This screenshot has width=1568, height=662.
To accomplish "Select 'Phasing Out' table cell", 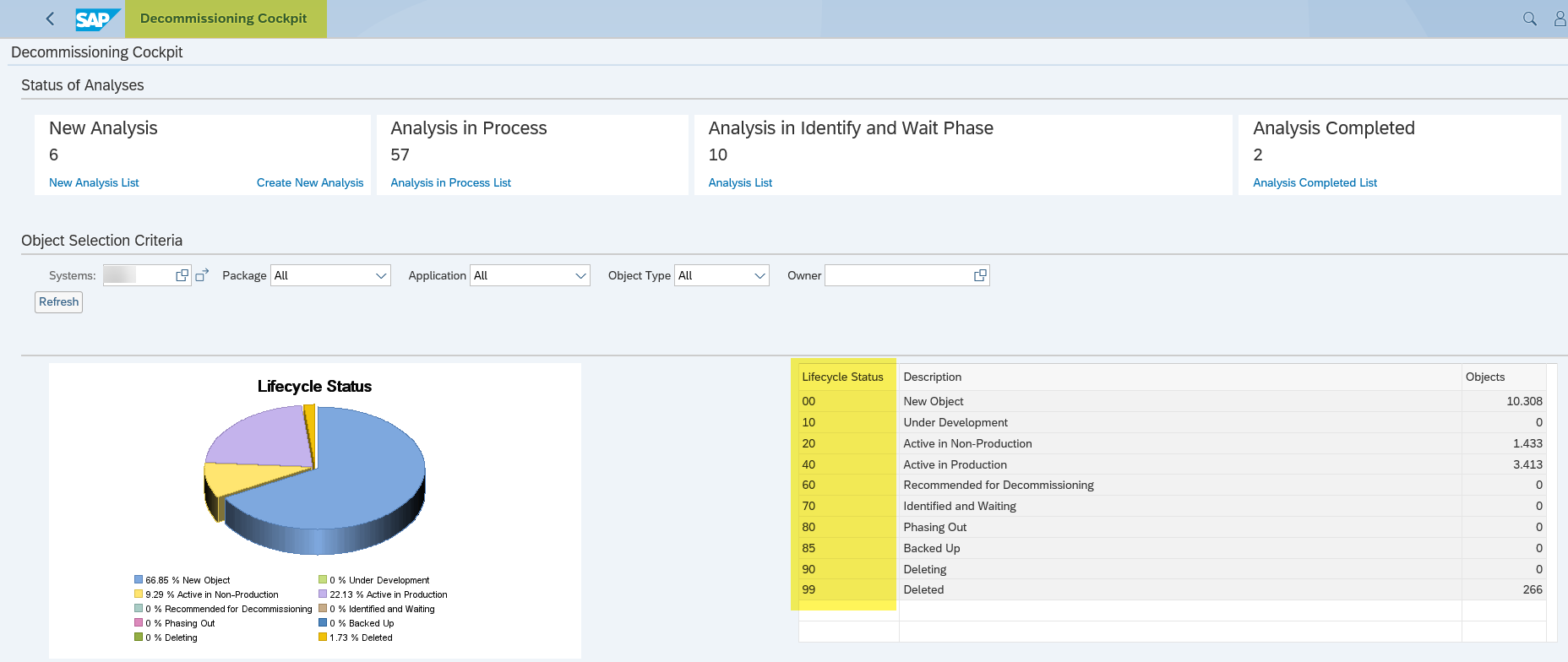I will point(1180,527).
